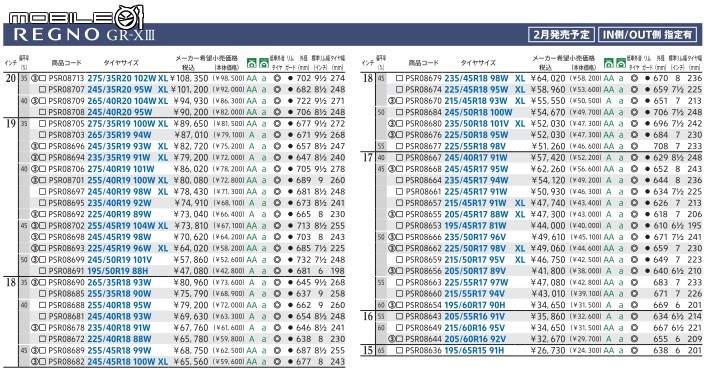Tick the checkbox beside PSR08690
The height and width of the screenshot is (370, 704).
[x=43, y=282]
